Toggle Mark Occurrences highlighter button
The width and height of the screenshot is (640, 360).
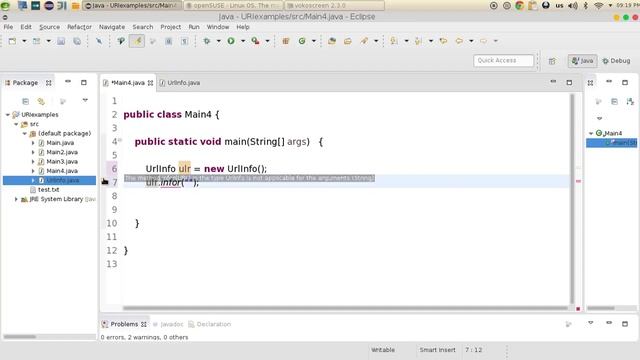pyautogui.click(x=137, y=41)
